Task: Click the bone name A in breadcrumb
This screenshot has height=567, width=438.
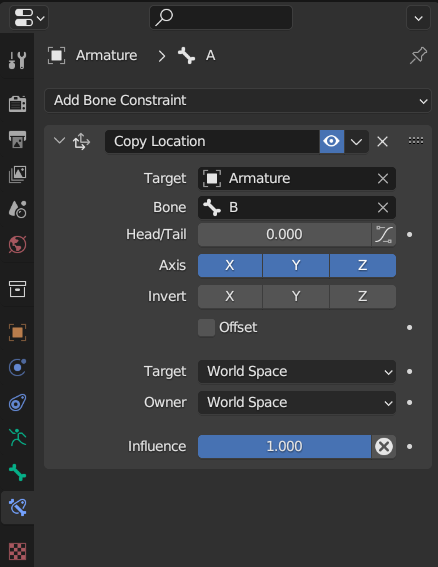Action: coord(211,56)
